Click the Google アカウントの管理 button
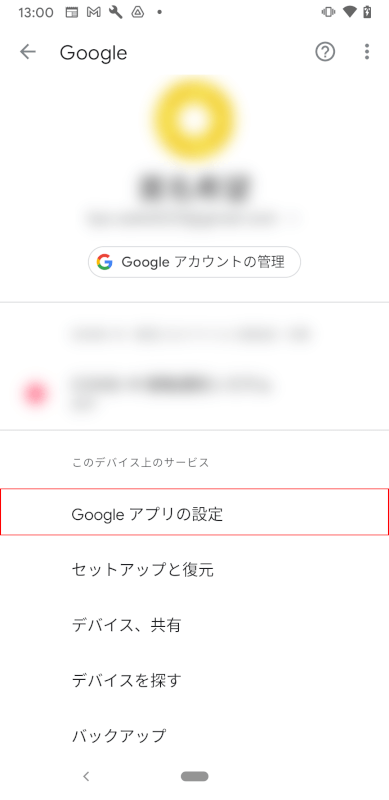The height and width of the screenshot is (800, 389). coord(194,262)
